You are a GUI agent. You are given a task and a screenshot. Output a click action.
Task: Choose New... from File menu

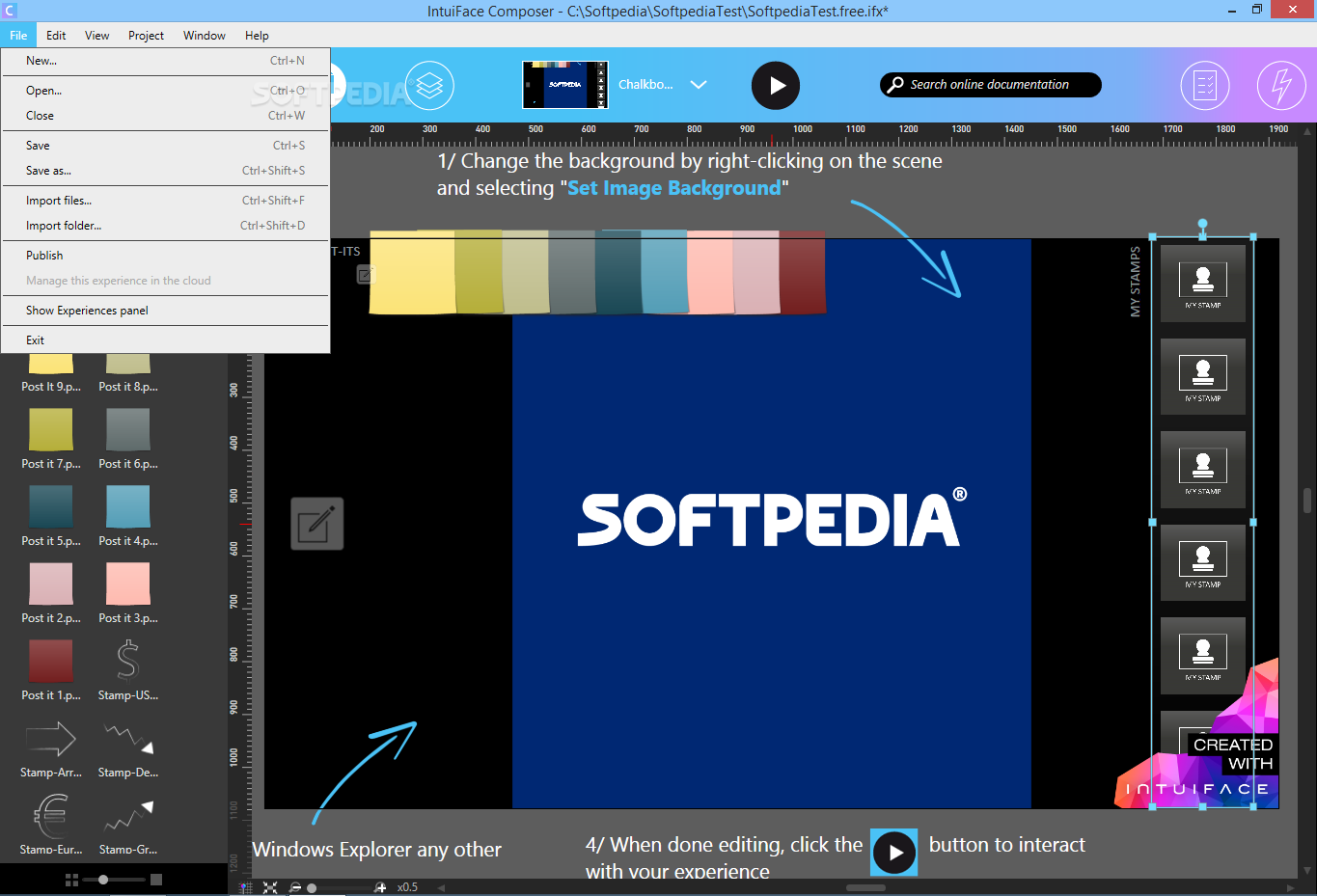(x=165, y=61)
